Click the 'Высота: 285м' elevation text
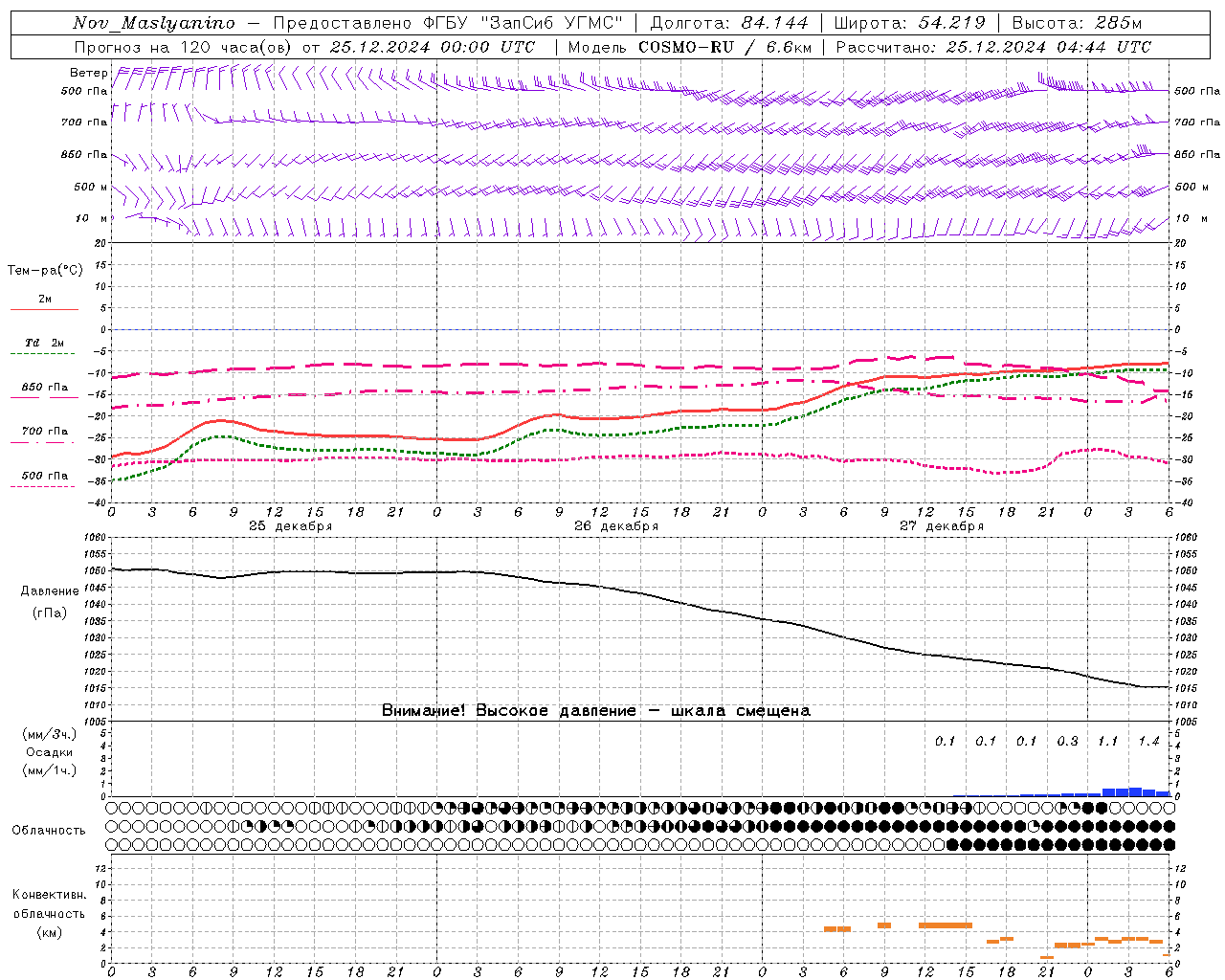The width and height of the screenshot is (1225, 980). pyautogui.click(x=1077, y=23)
